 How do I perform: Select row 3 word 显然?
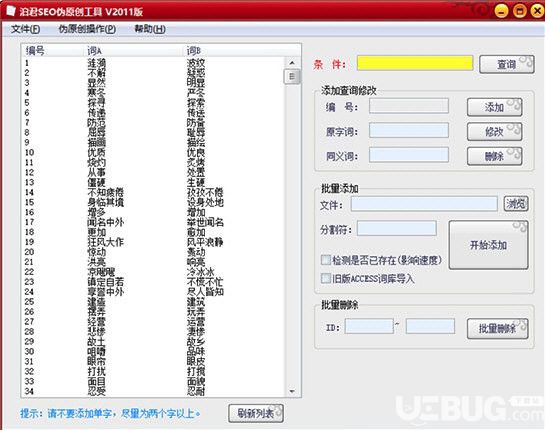96,83
